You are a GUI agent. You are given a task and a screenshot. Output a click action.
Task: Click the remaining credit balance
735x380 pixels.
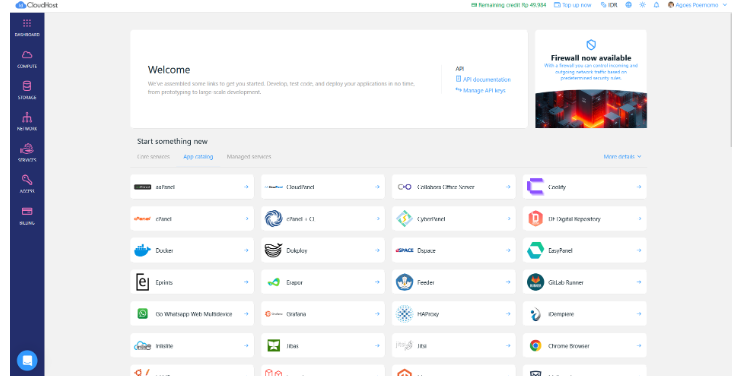(x=509, y=5)
